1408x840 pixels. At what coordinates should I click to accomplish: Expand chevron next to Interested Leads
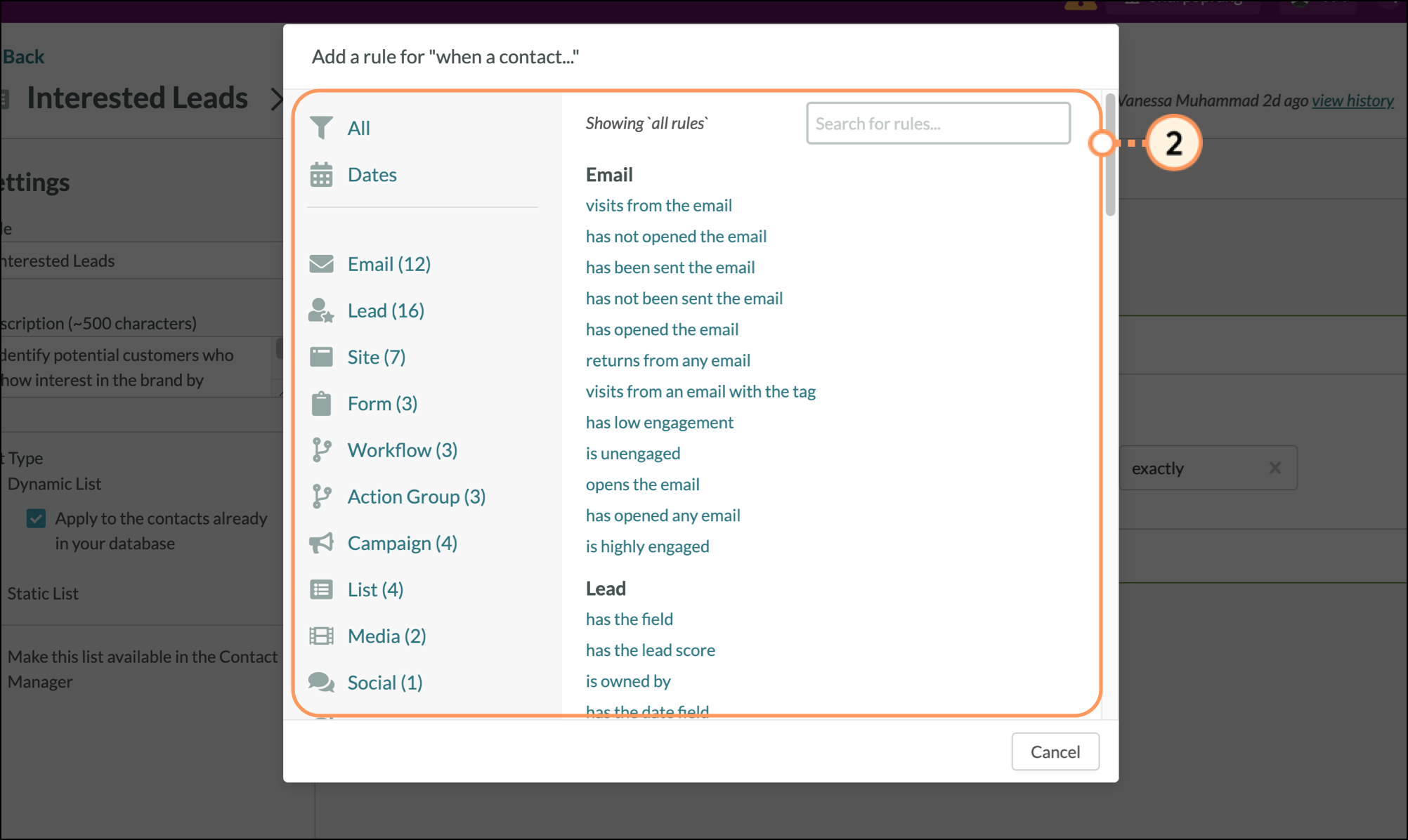point(276,99)
